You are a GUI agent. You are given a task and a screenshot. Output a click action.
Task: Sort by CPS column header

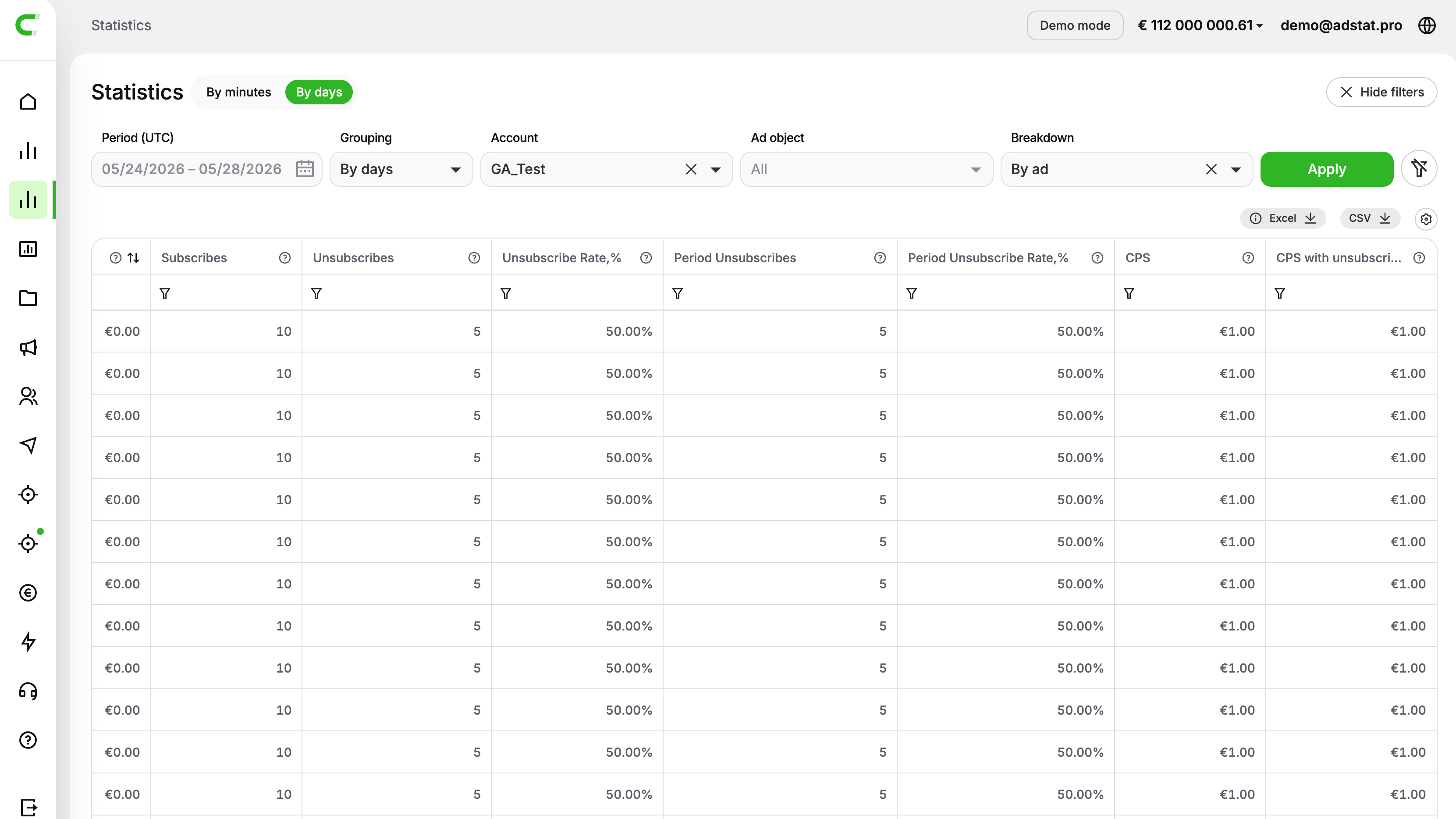(x=1137, y=258)
